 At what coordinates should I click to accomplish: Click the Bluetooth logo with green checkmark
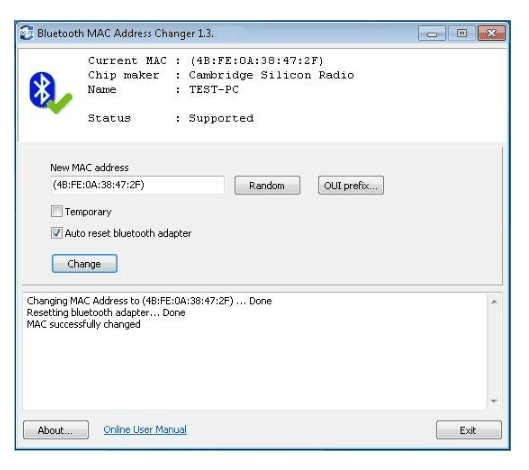[x=51, y=93]
